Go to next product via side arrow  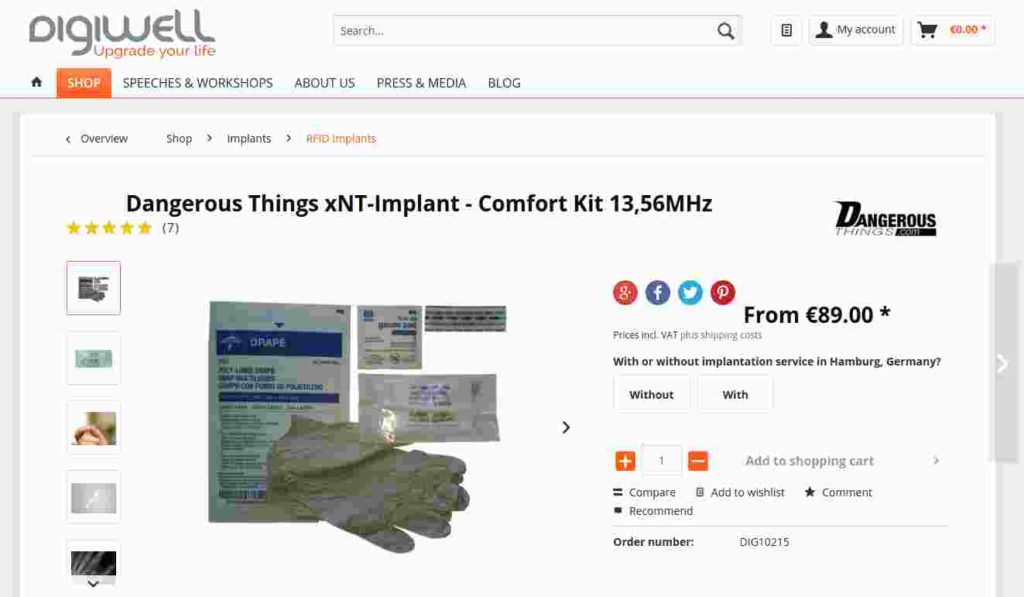point(1003,363)
